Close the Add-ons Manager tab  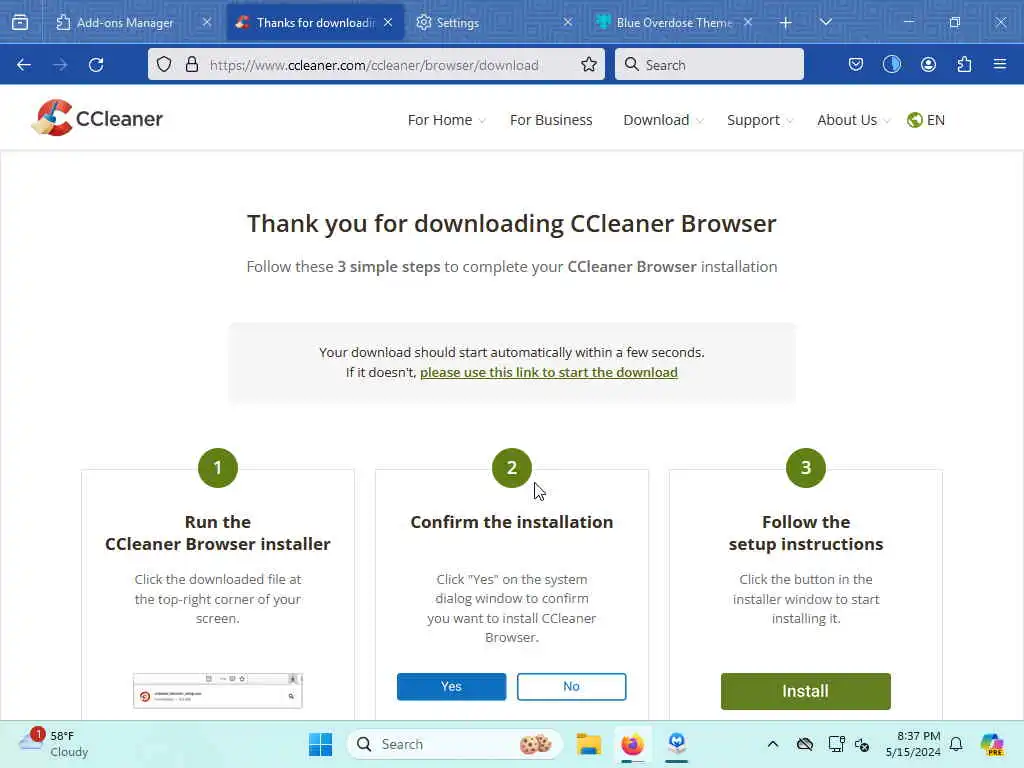[x=206, y=22]
